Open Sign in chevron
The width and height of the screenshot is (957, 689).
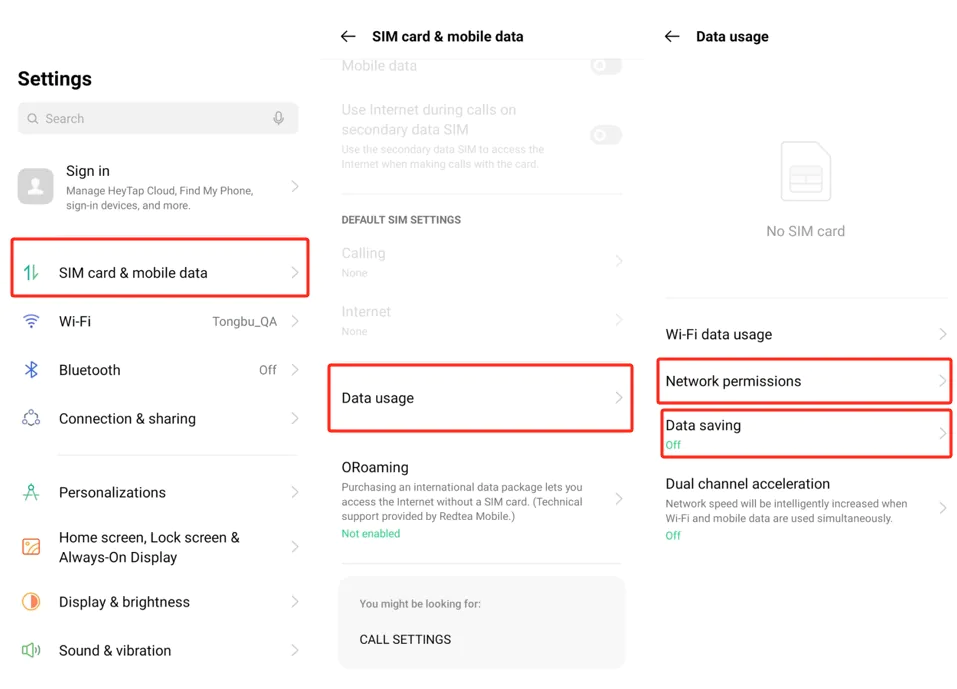[295, 186]
